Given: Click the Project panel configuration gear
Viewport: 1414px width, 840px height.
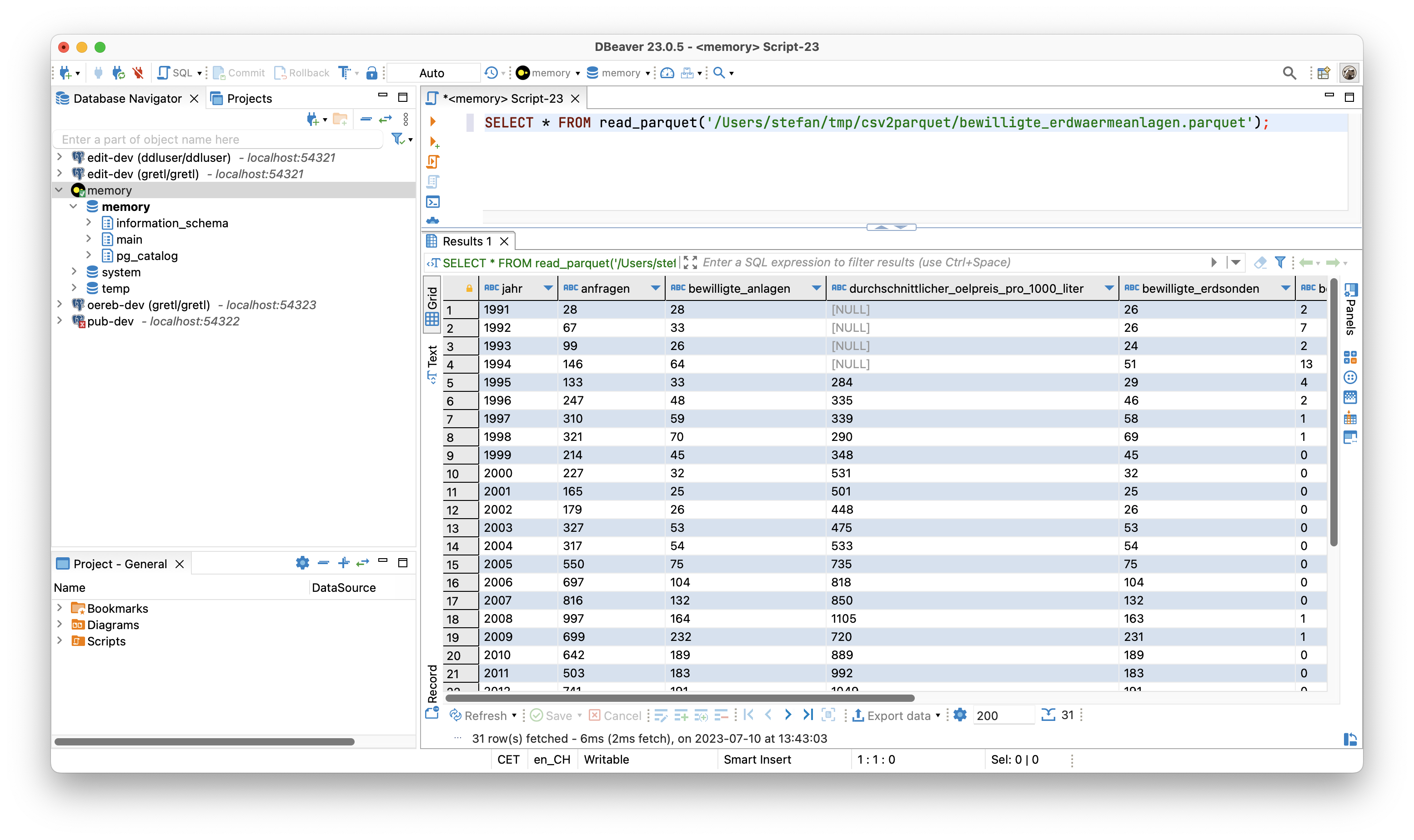Looking at the screenshot, I should pos(302,563).
